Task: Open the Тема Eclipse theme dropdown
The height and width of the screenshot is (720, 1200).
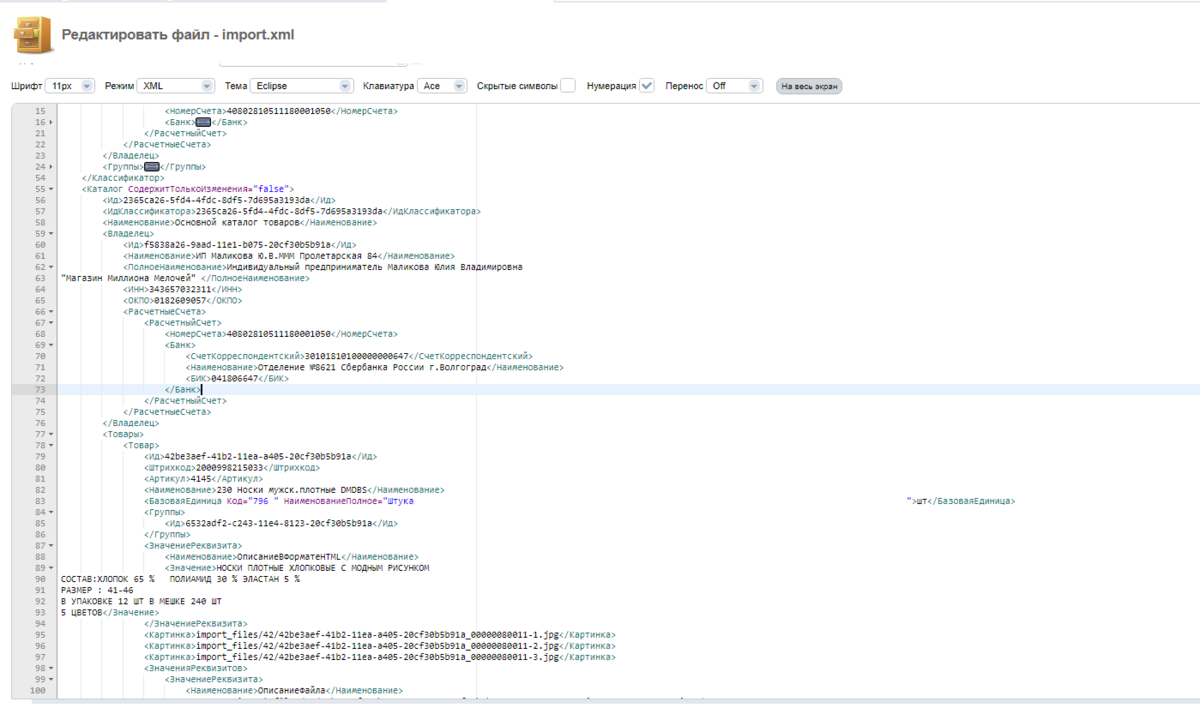Action: 302,86
